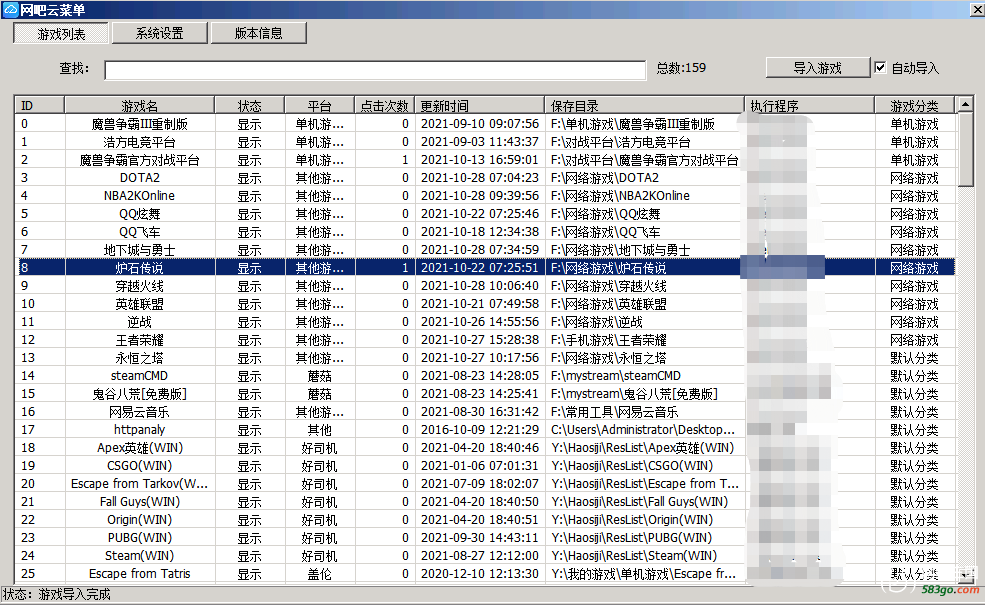
Task: Select the PUBG(WIN) game name cell
Action: point(139,538)
